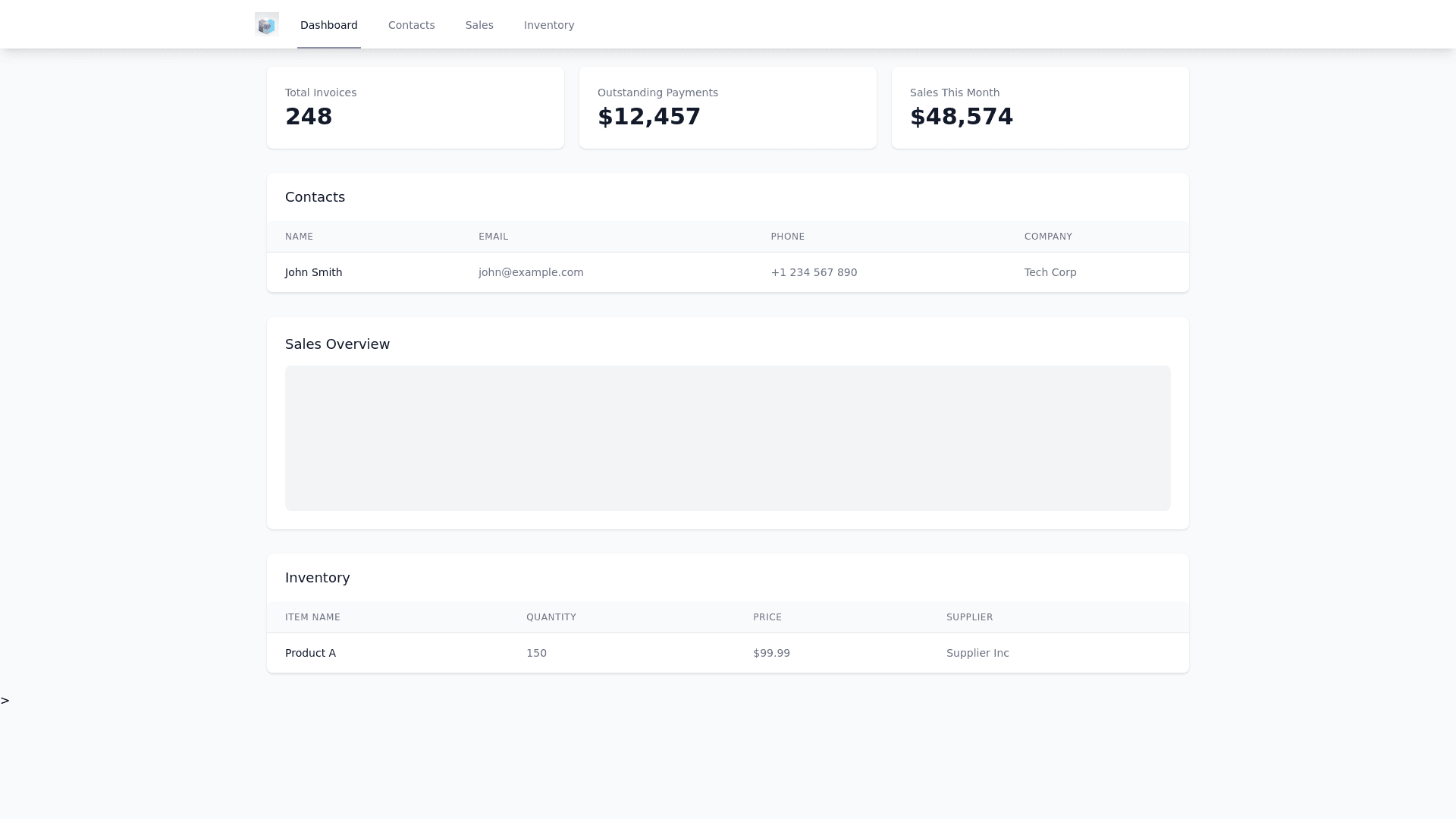Image resolution: width=1456 pixels, height=819 pixels.
Task: Click the QUANTITY column header
Action: [x=551, y=617]
